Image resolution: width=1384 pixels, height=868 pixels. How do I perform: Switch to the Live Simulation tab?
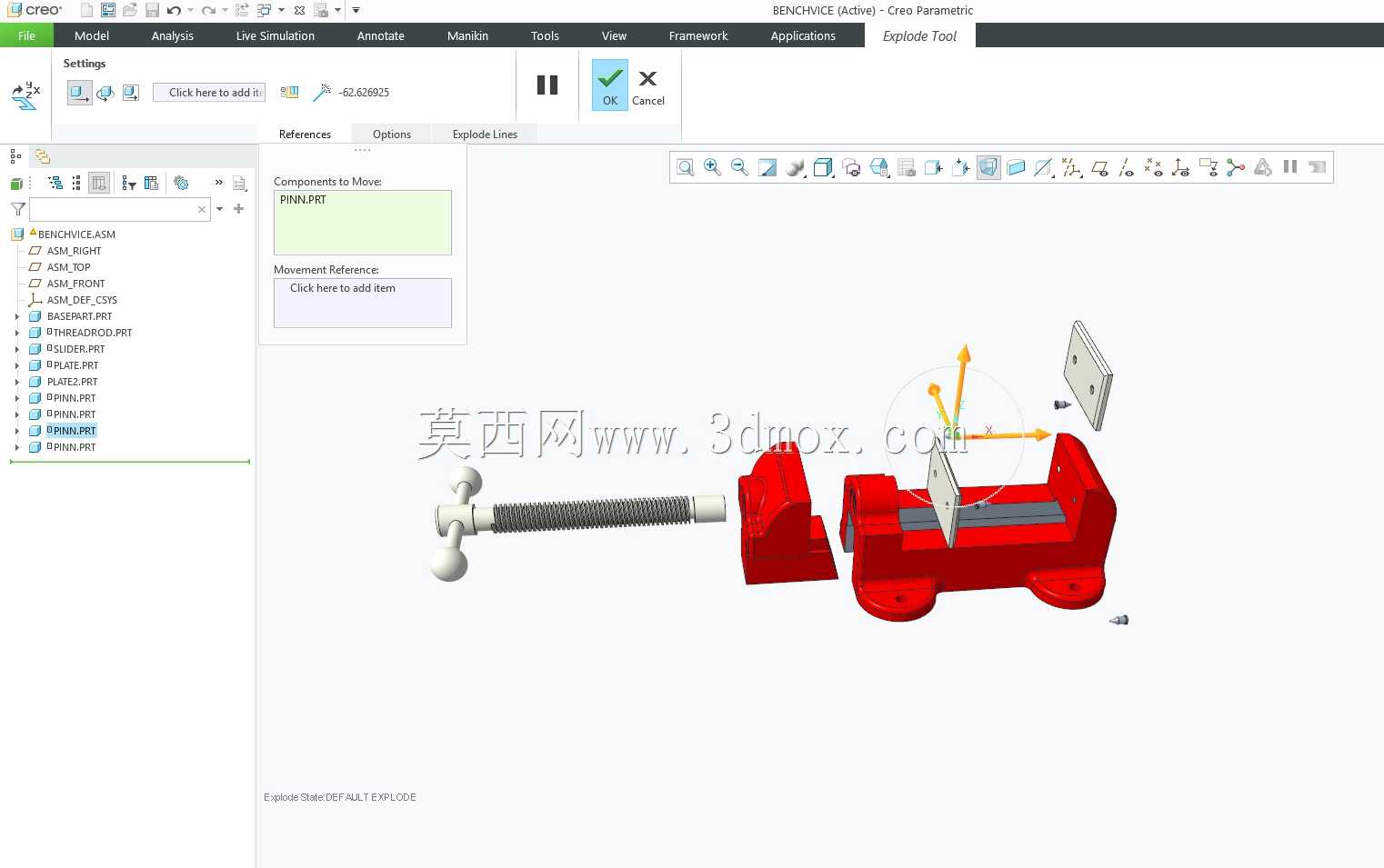point(276,35)
